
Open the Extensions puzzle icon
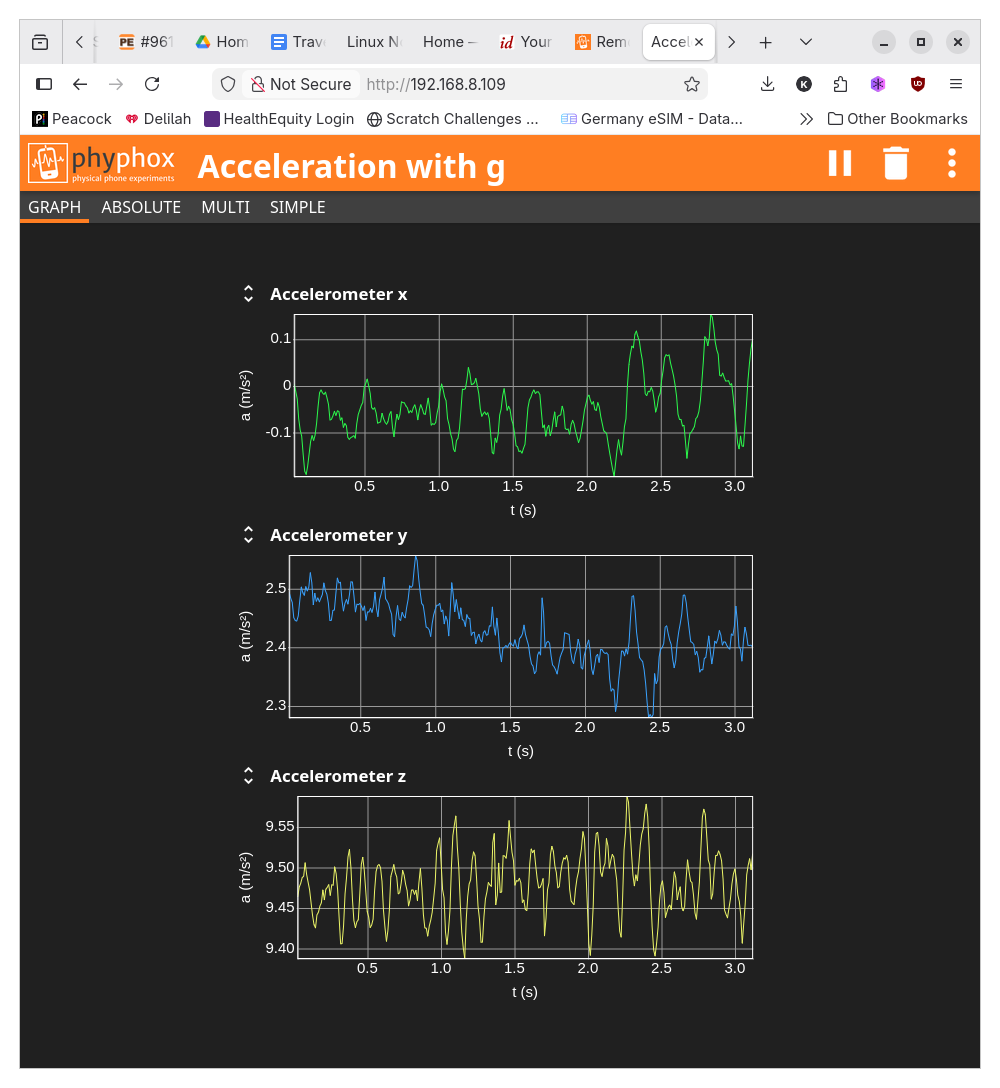(840, 84)
